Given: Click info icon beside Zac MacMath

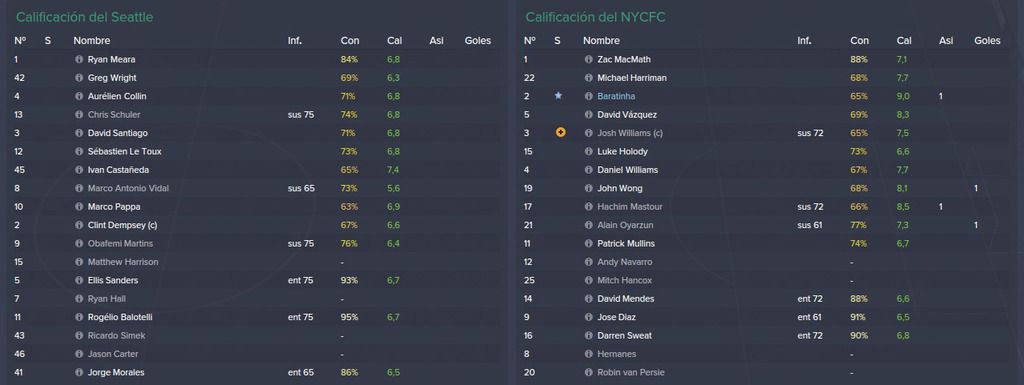Looking at the screenshot, I should (589, 59).
